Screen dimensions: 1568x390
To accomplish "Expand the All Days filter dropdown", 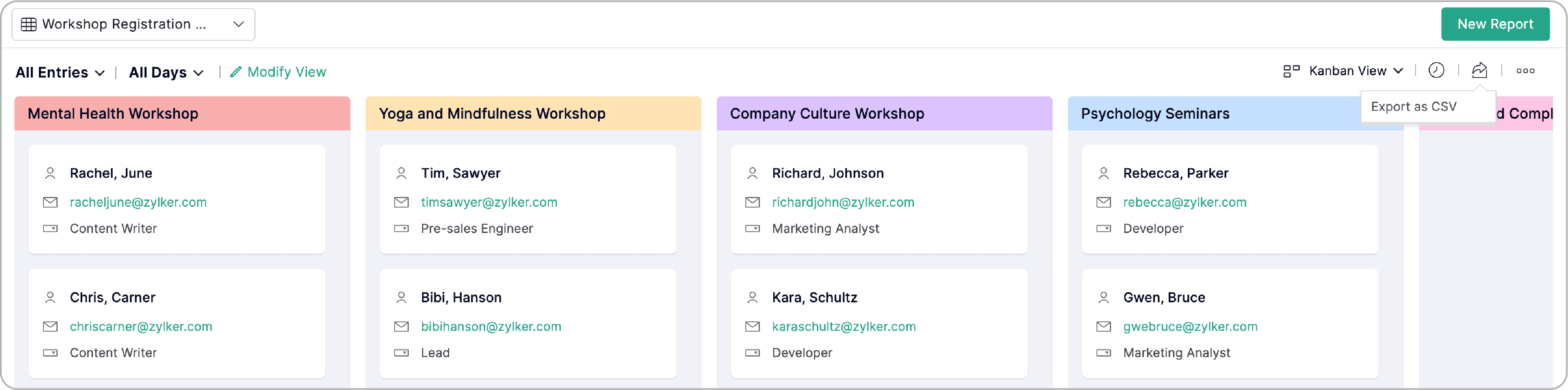I will [x=166, y=72].
